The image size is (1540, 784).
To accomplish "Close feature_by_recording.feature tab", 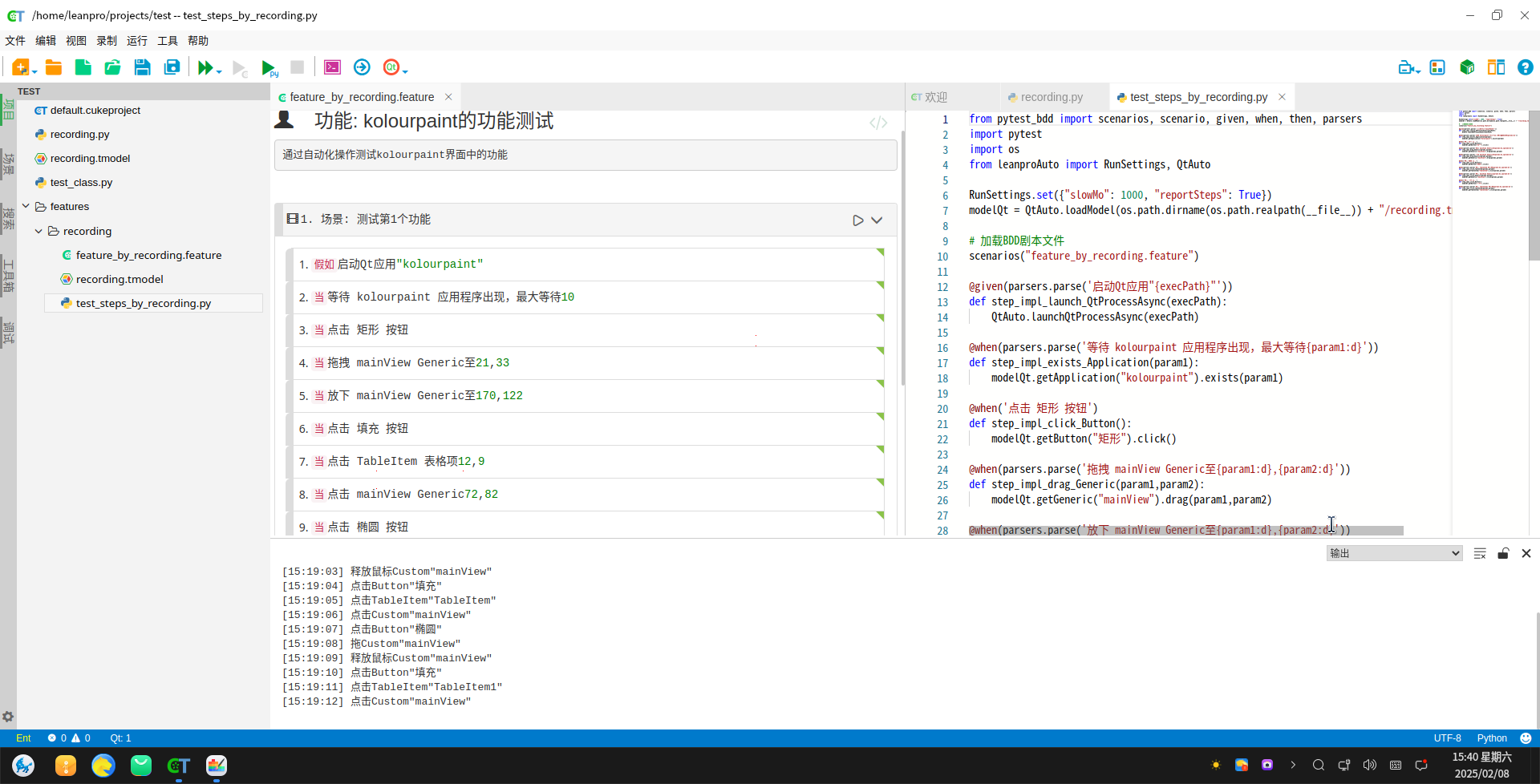I will (x=448, y=97).
